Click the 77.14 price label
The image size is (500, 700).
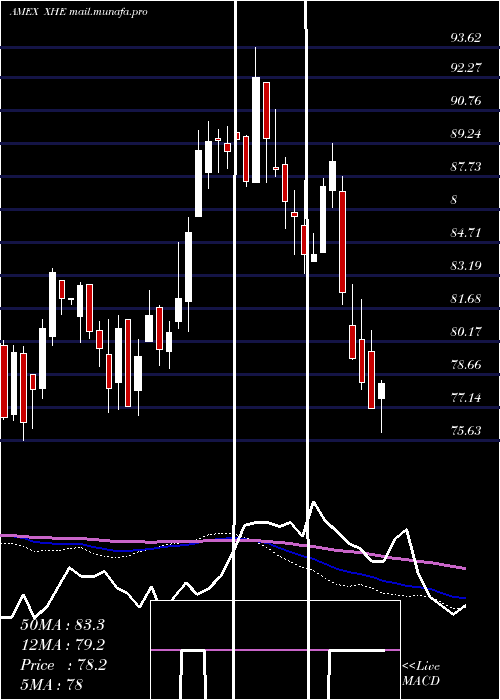(x=466, y=398)
